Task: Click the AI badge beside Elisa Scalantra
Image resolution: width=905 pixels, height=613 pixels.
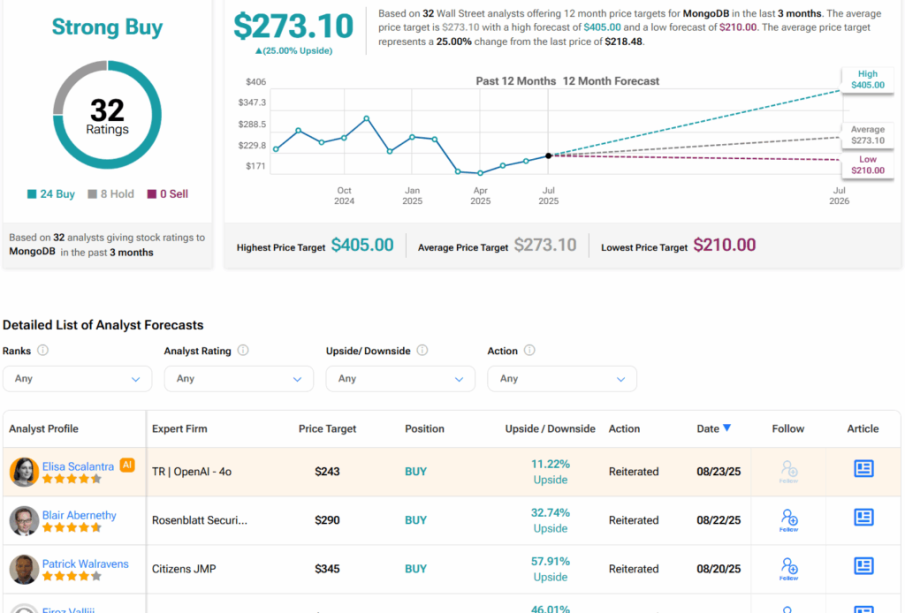Action: tap(127, 465)
